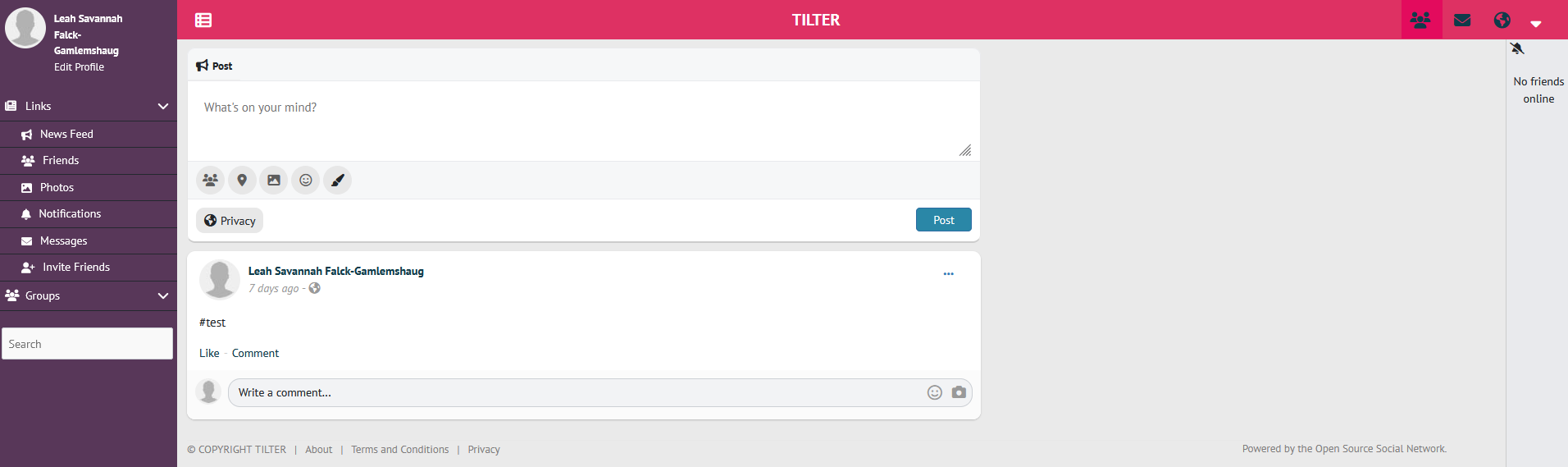This screenshot has height=467, width=1568.
Task: Attach photo with comment camera icon
Action: pyautogui.click(x=959, y=392)
